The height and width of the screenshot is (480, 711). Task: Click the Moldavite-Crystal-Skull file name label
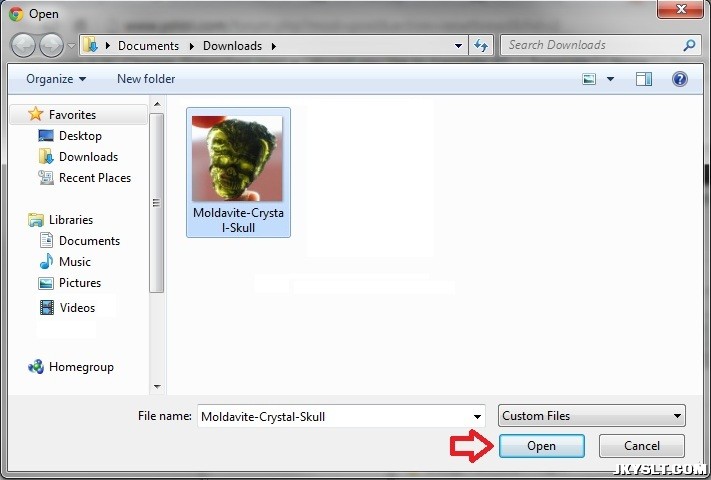(239, 220)
